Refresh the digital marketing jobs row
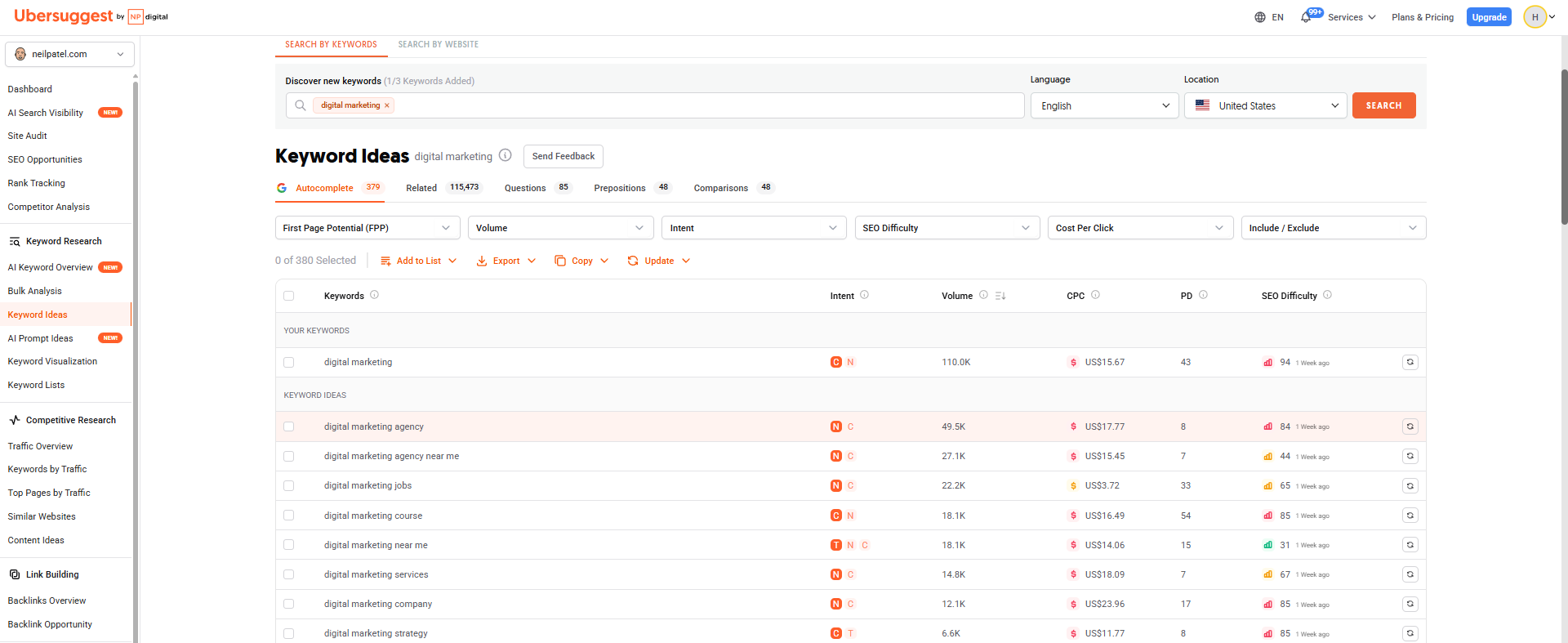 [x=1410, y=485]
